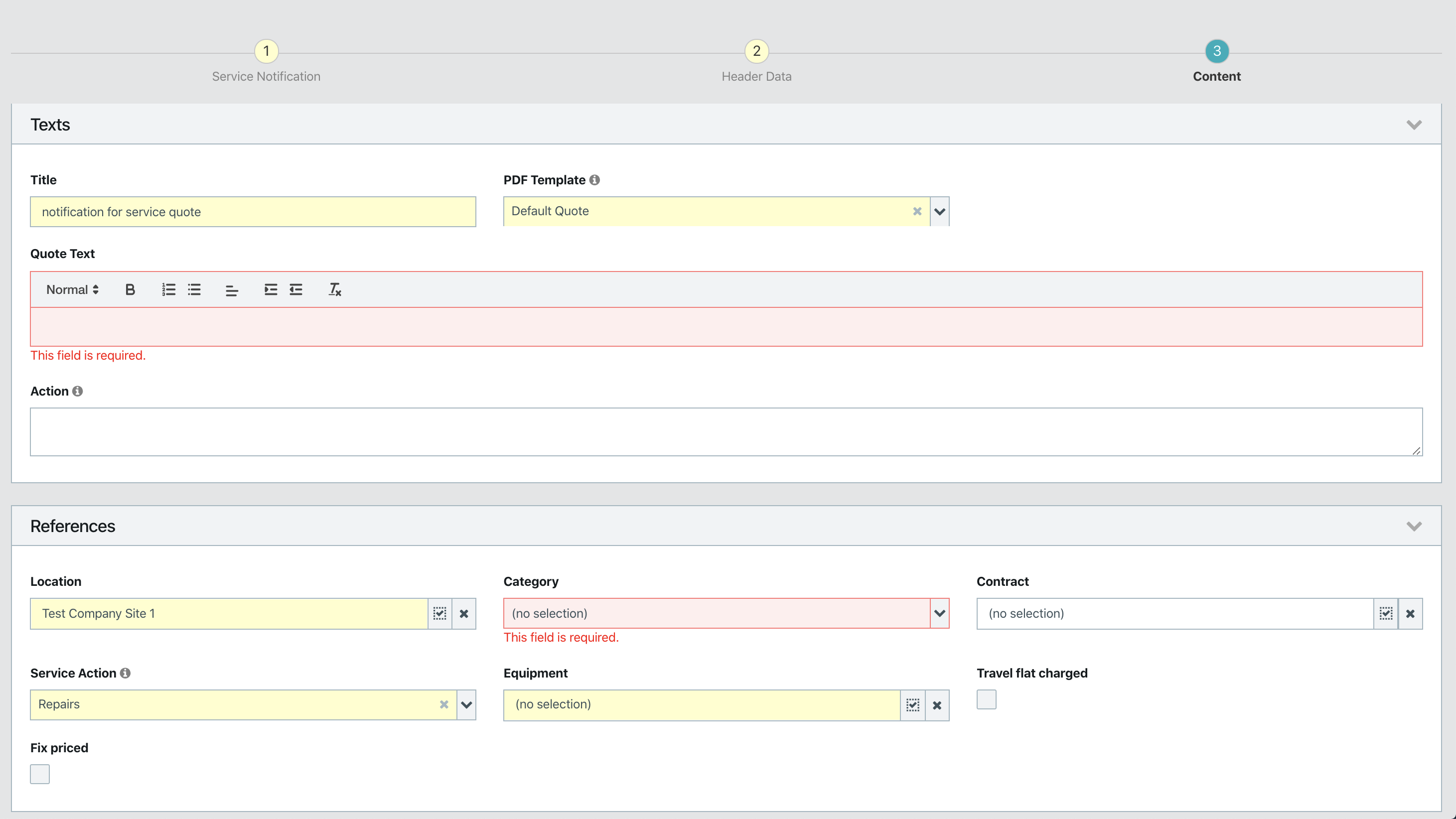Image resolution: width=1456 pixels, height=819 pixels.
Task: Open text alignment option in editor
Action: pyautogui.click(x=232, y=290)
